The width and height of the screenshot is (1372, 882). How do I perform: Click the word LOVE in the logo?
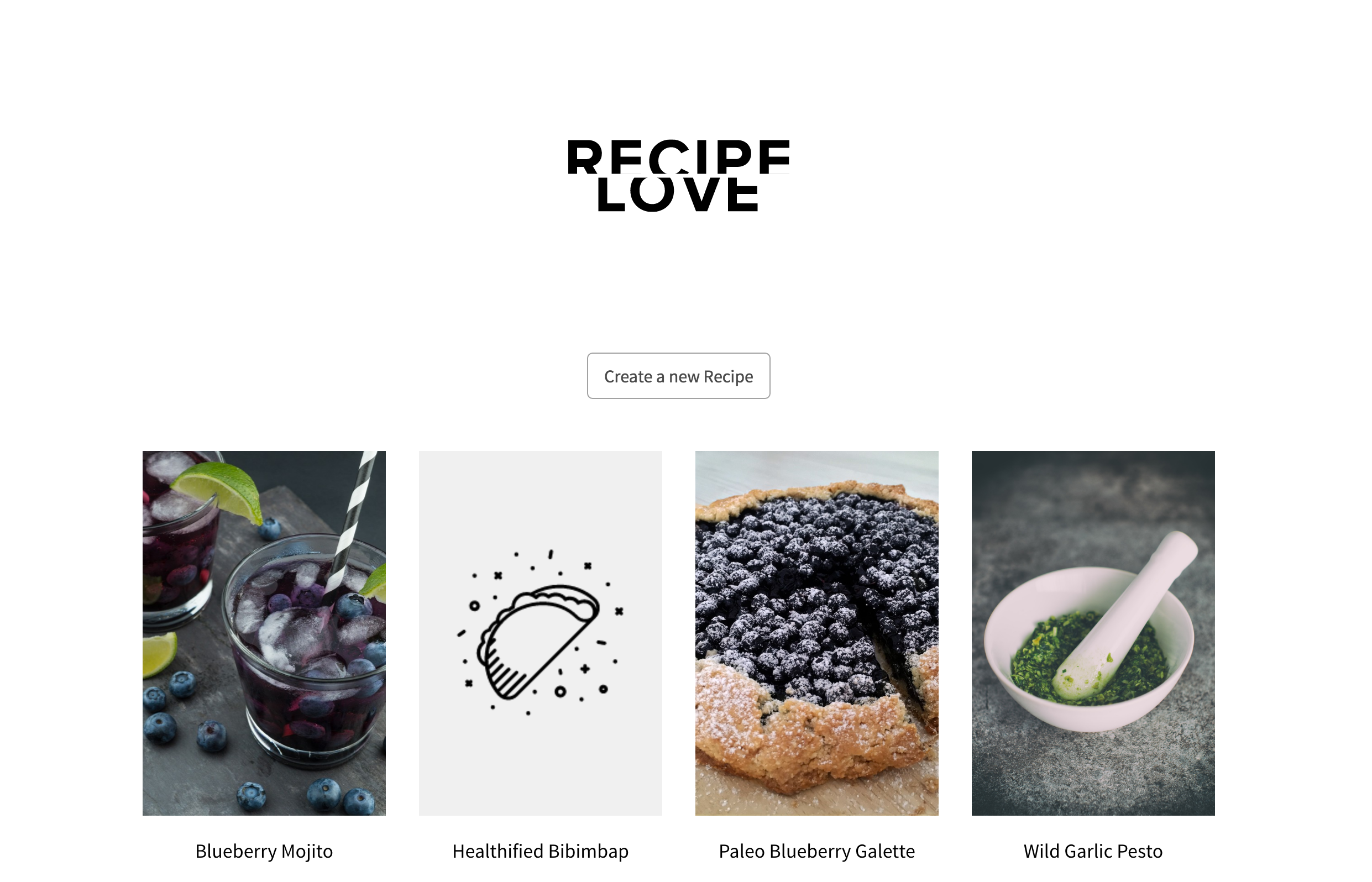pyautogui.click(x=678, y=193)
